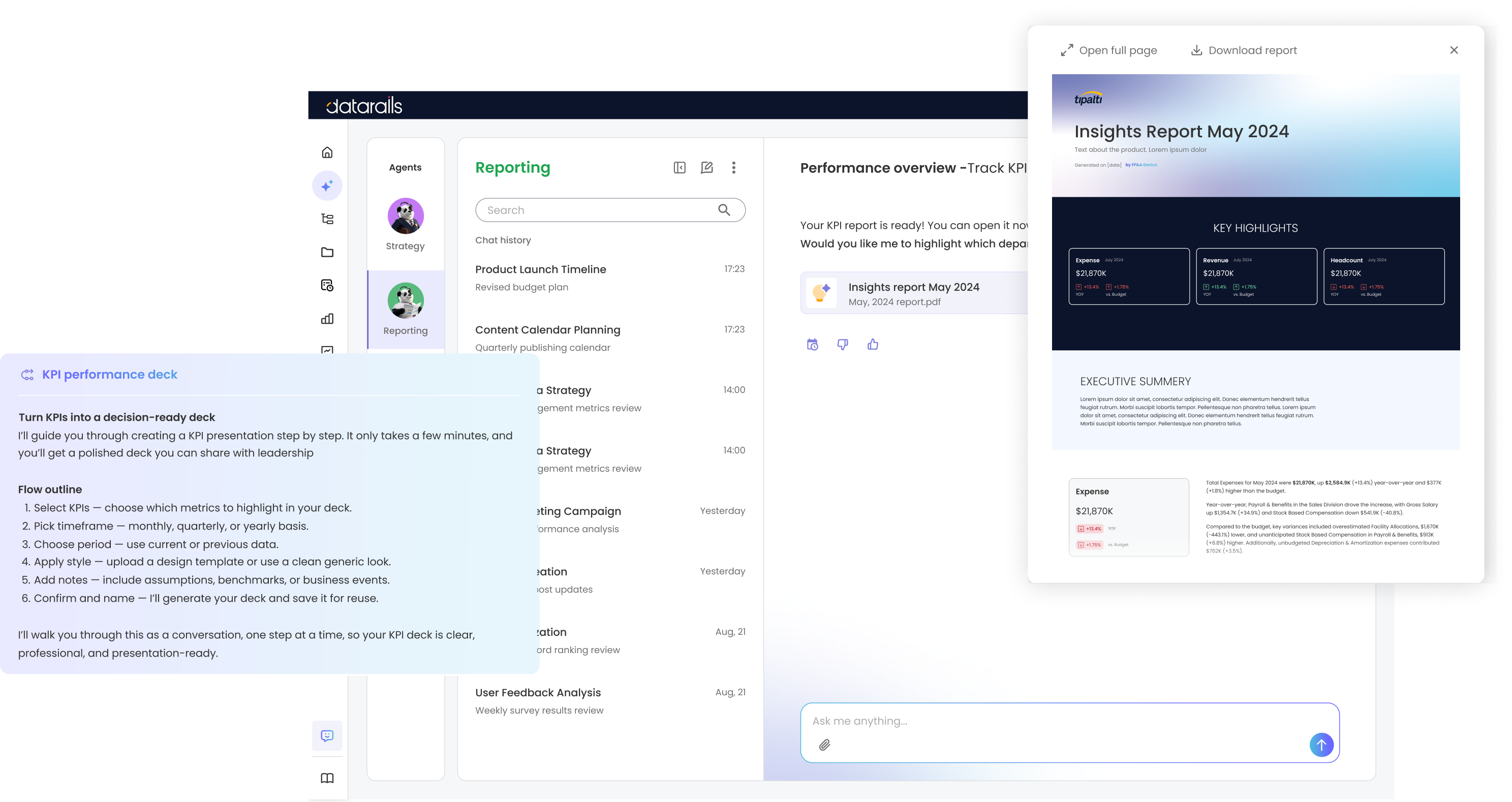Collapse the chat history panel
Viewport: 1512px width, 802px height.
click(679, 168)
